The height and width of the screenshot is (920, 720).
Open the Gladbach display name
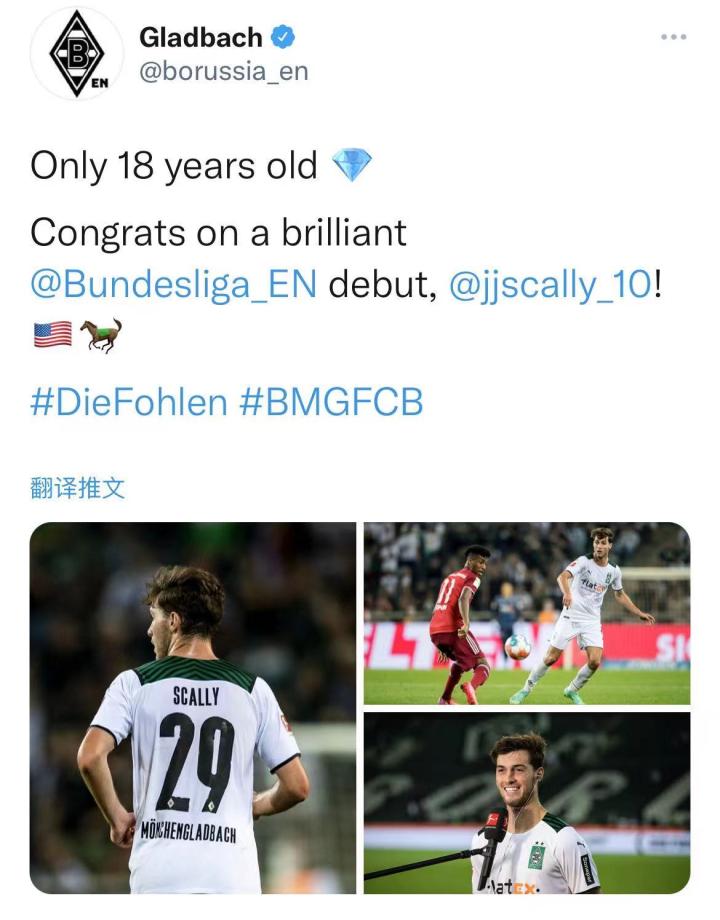200,38
